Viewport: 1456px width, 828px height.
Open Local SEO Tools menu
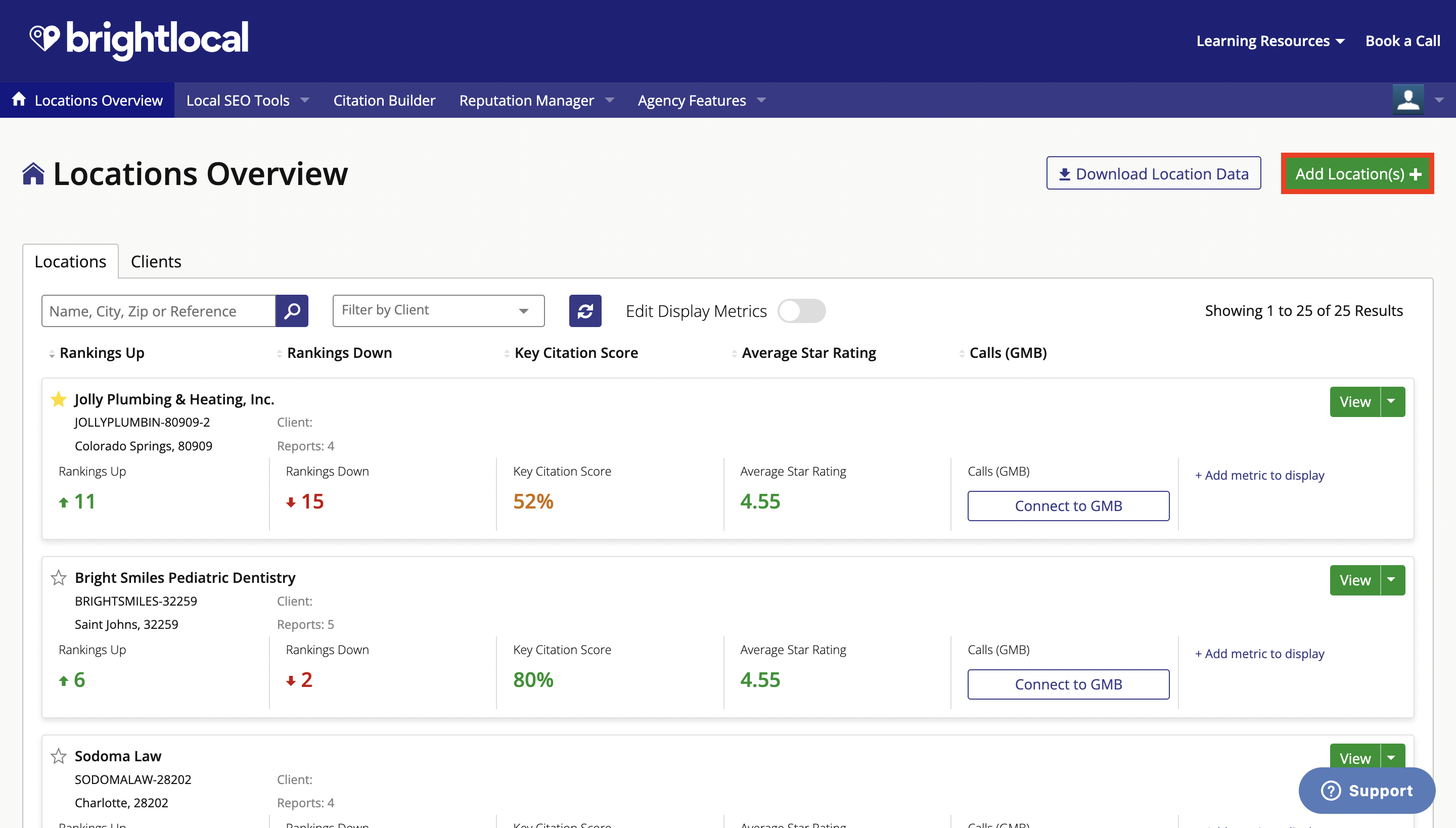247,101
